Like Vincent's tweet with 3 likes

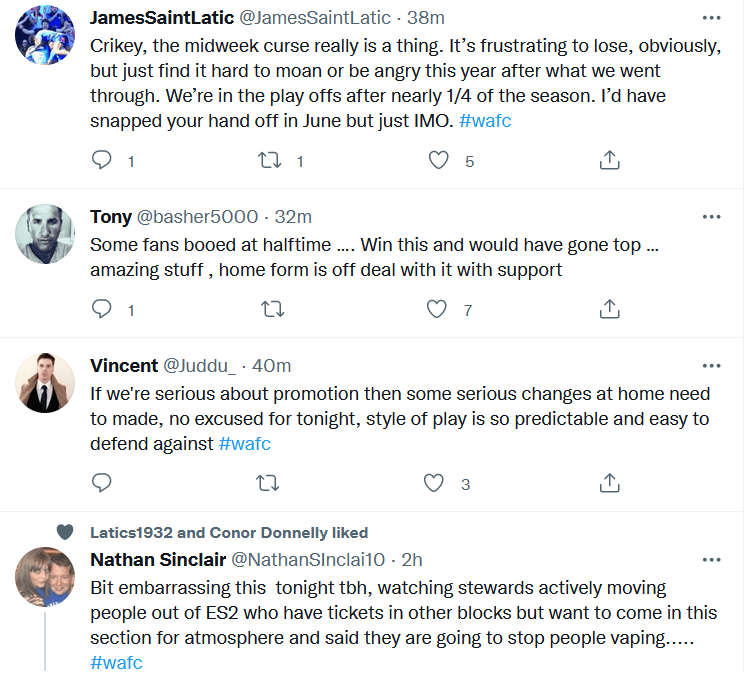click(x=433, y=484)
